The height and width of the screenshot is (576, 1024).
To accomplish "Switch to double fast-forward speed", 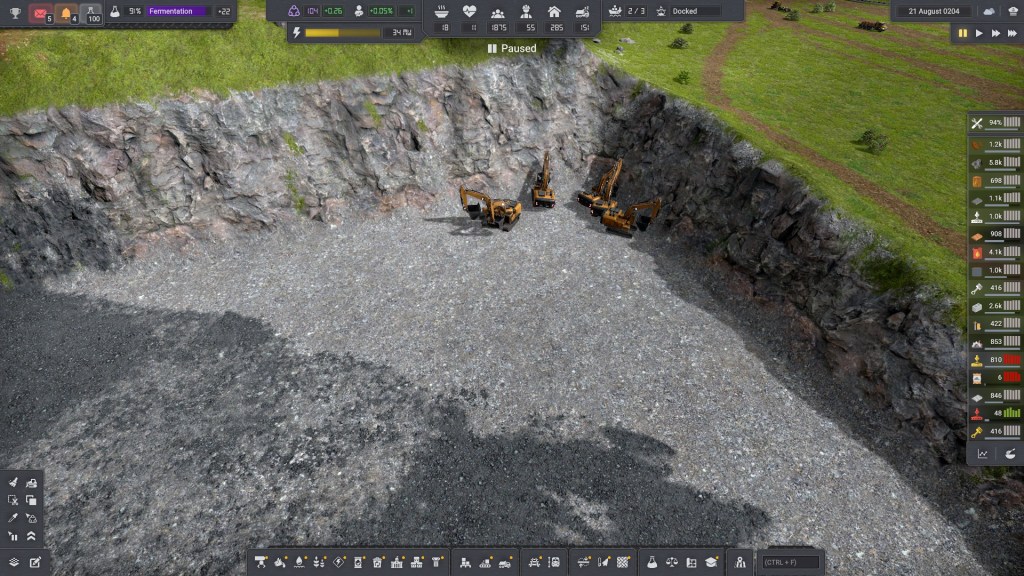I will coord(995,33).
